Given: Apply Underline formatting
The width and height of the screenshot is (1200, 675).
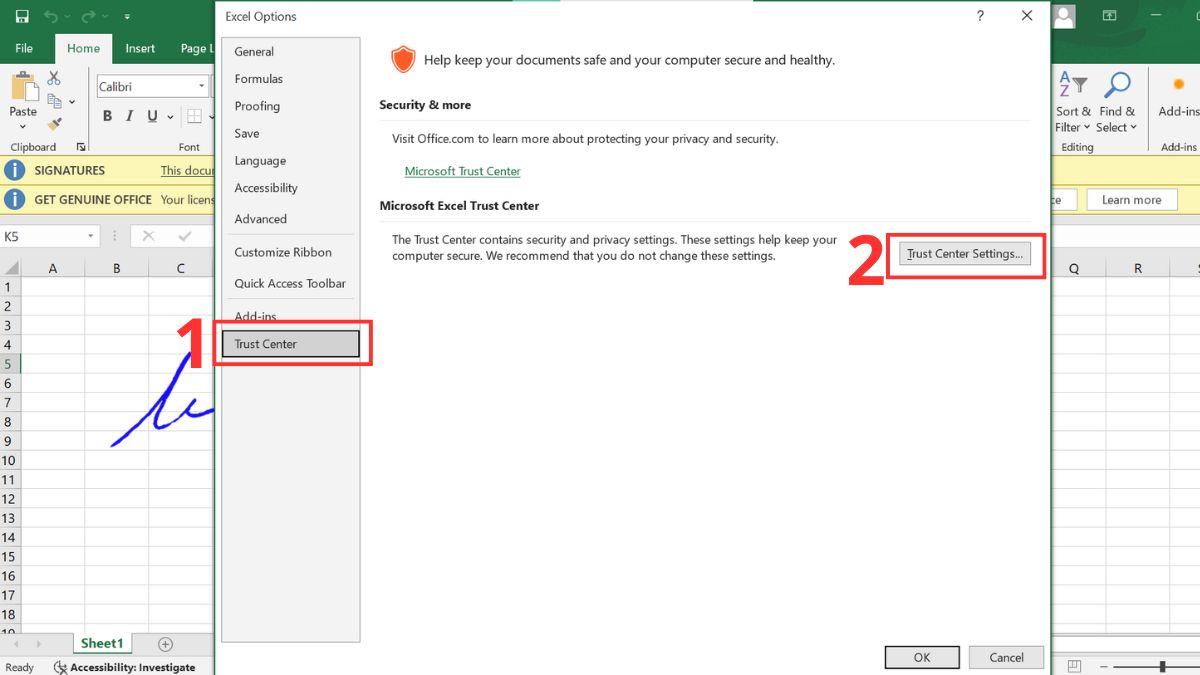Looking at the screenshot, I should click(152, 117).
